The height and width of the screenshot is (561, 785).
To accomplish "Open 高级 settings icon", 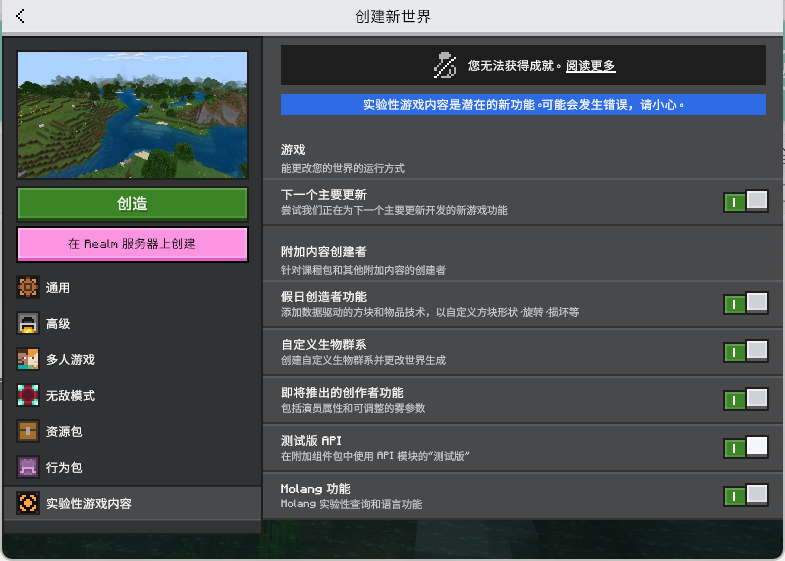I will point(28,323).
